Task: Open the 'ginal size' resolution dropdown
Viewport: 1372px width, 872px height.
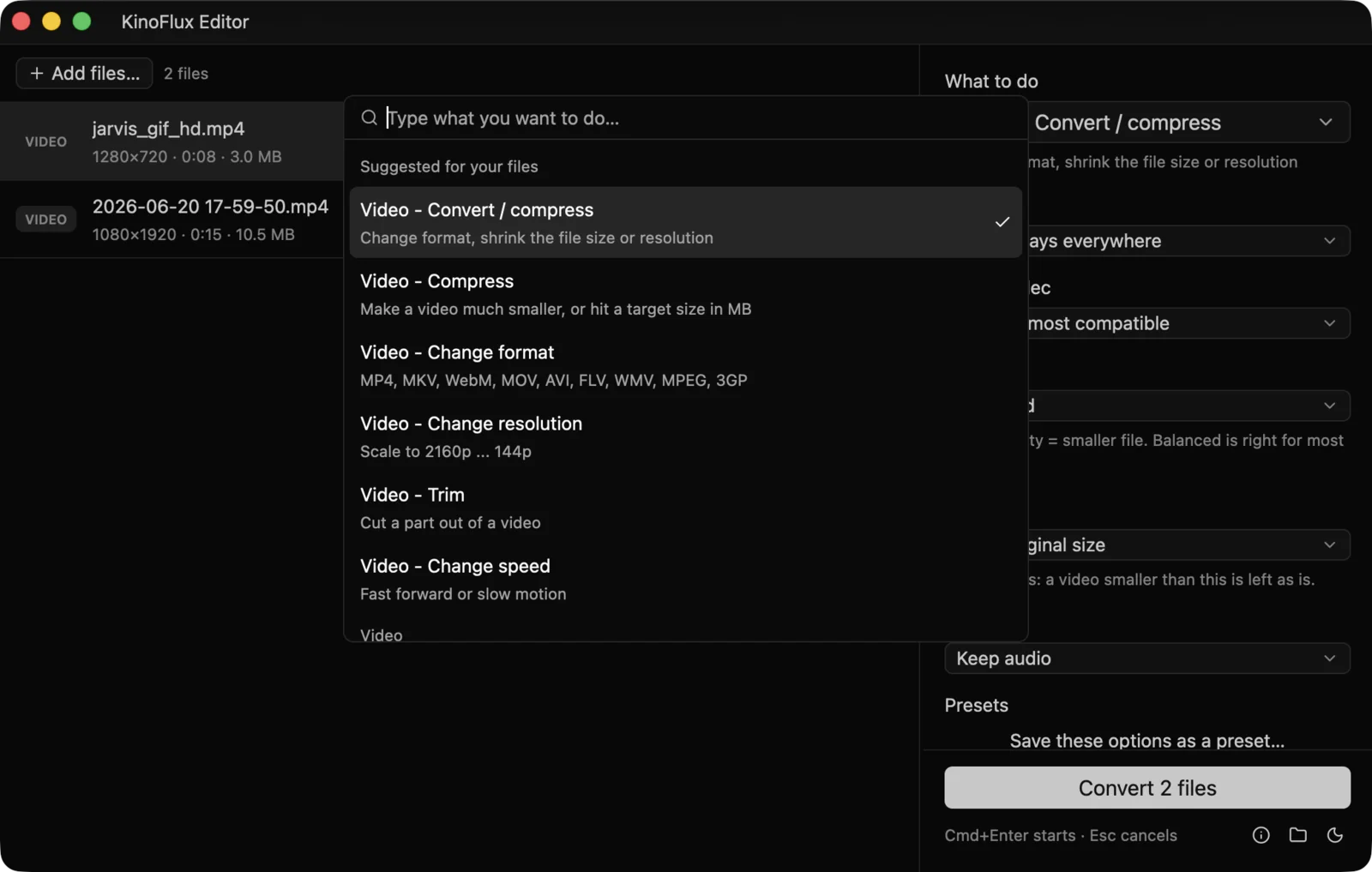Action: pos(1188,545)
